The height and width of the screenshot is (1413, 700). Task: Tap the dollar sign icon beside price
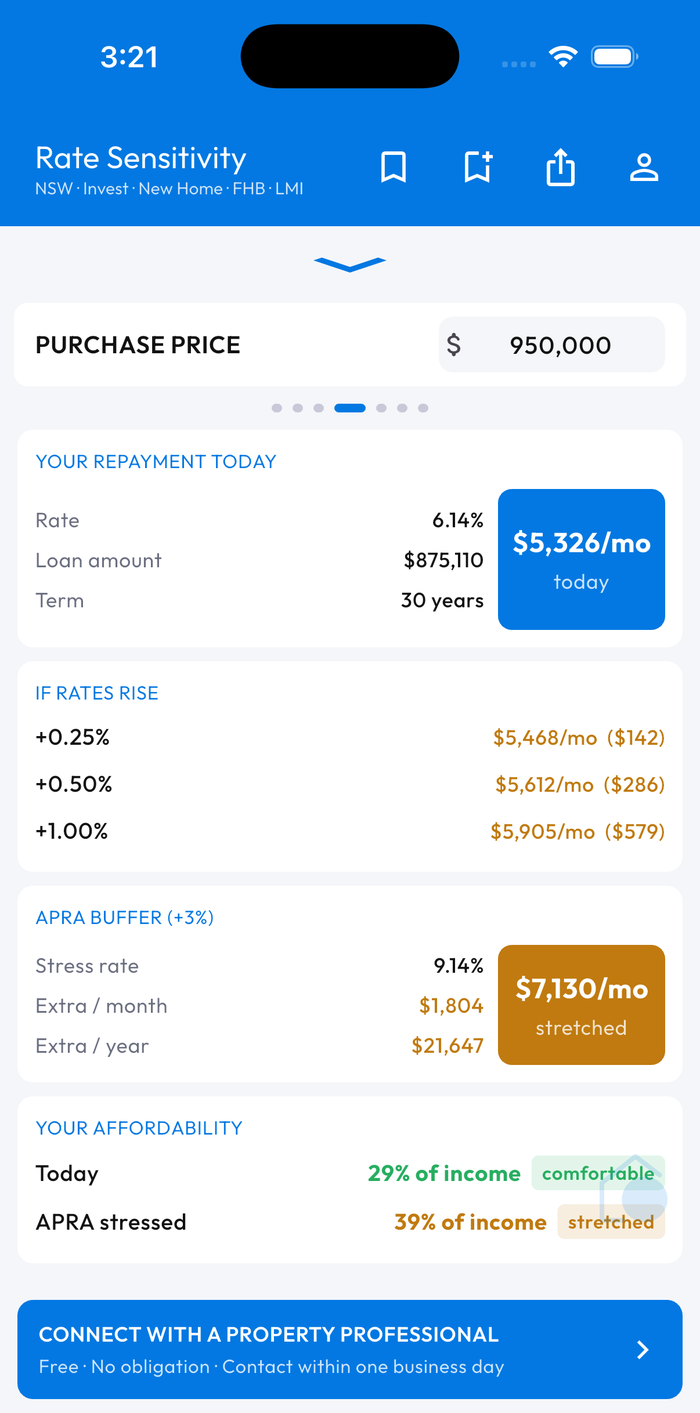[x=454, y=345]
